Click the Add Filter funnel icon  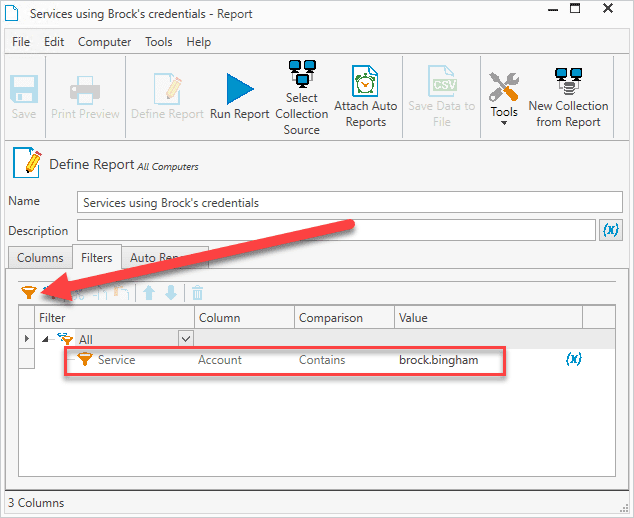29,292
